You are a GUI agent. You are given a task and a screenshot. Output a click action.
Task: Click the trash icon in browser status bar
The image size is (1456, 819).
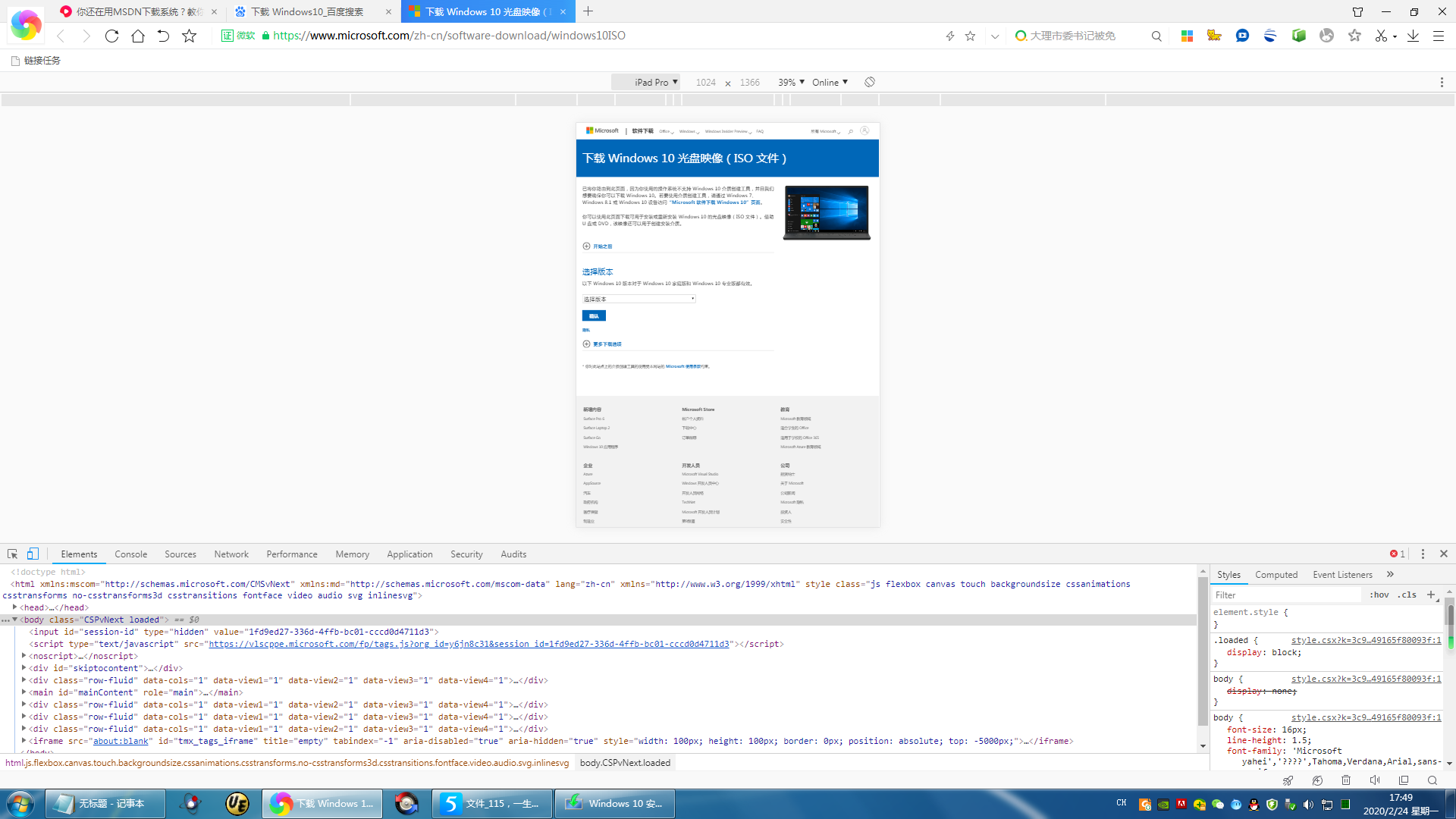pos(1346,780)
